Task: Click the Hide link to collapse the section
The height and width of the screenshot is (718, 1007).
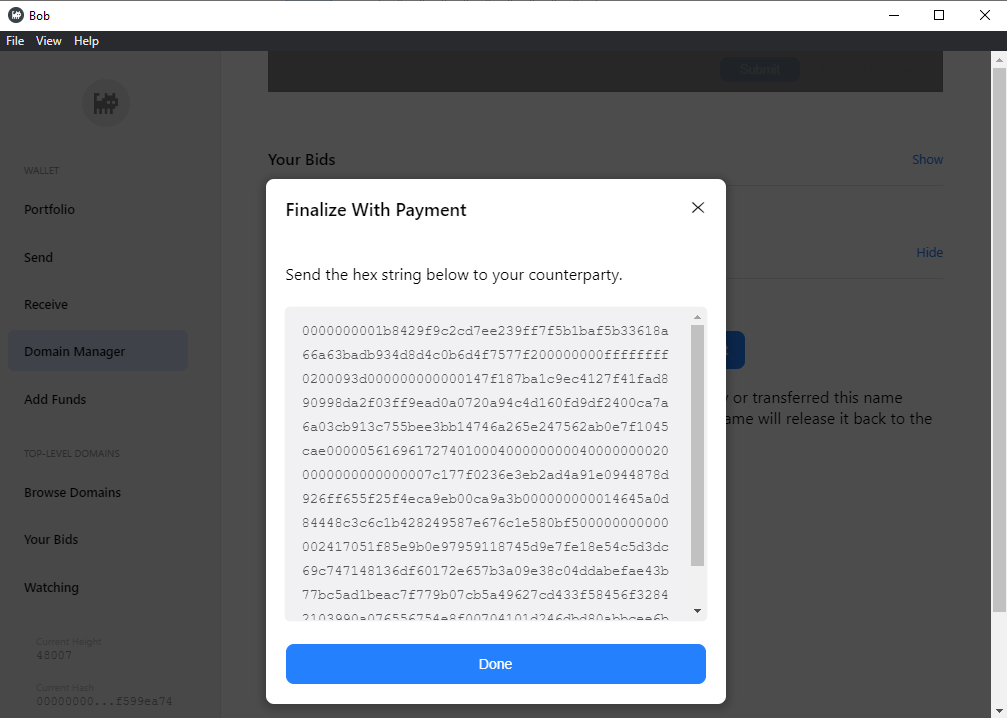Action: 929,253
